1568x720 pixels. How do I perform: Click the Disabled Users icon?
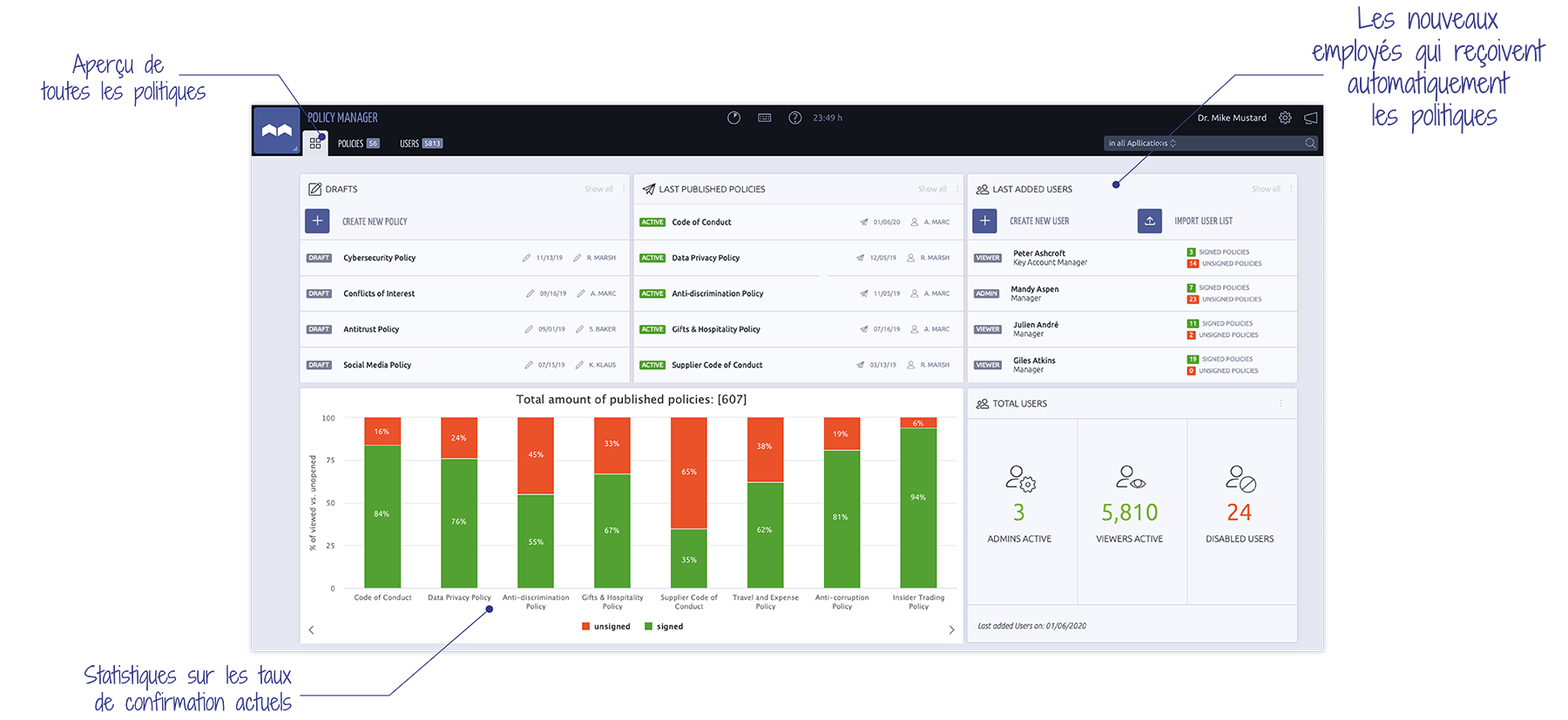(1240, 478)
